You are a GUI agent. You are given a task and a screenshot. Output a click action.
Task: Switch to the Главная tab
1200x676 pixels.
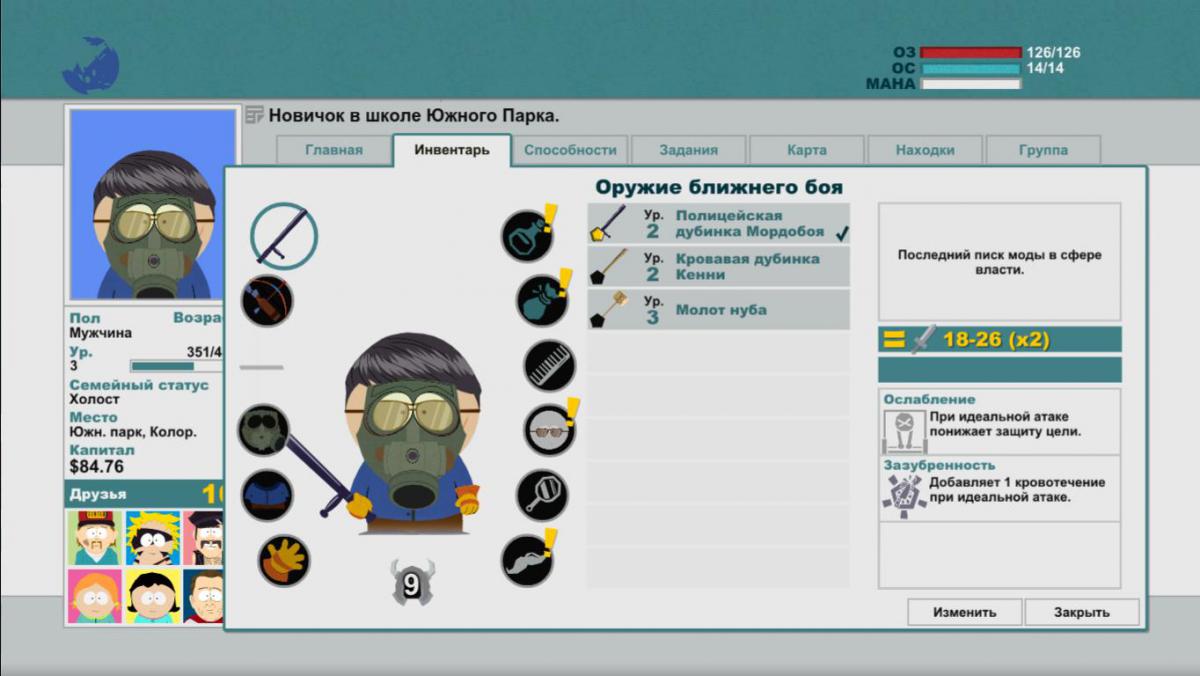pyautogui.click(x=333, y=150)
